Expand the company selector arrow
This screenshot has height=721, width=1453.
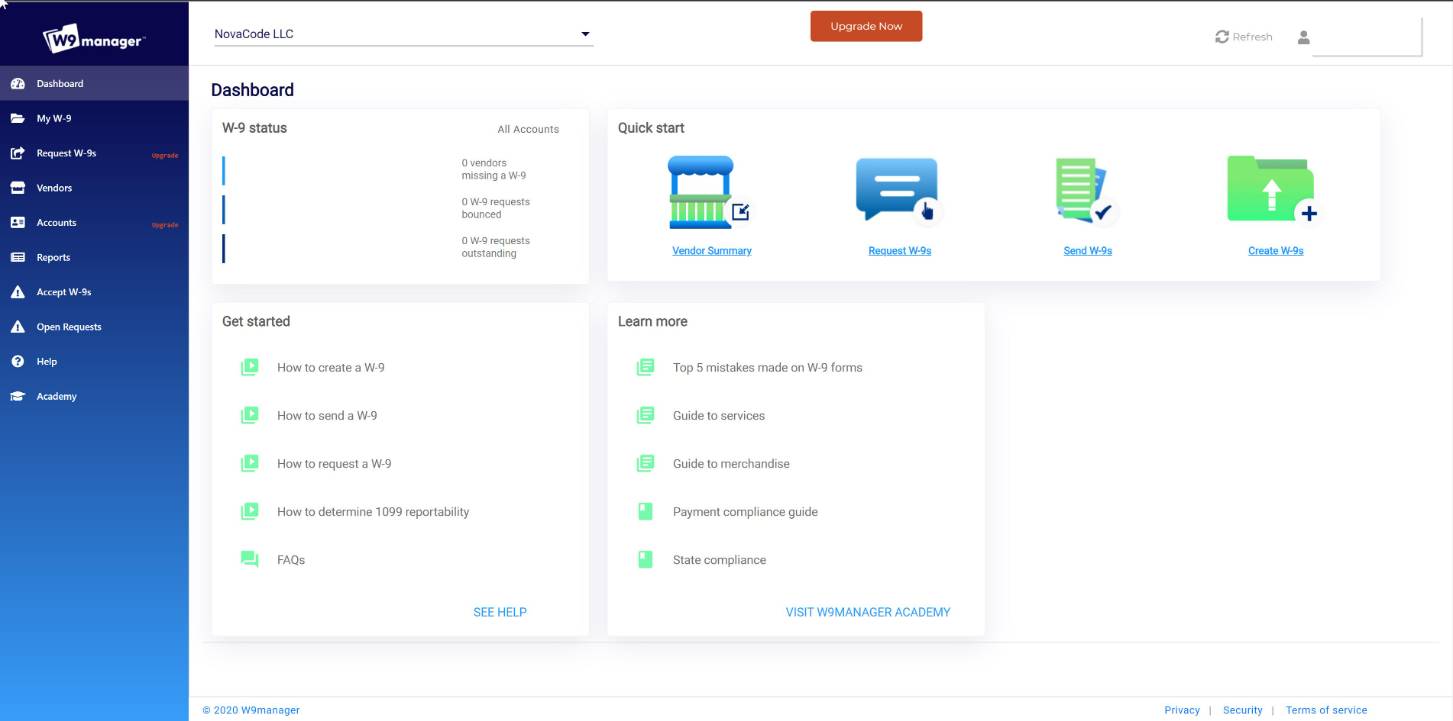[x=586, y=35]
